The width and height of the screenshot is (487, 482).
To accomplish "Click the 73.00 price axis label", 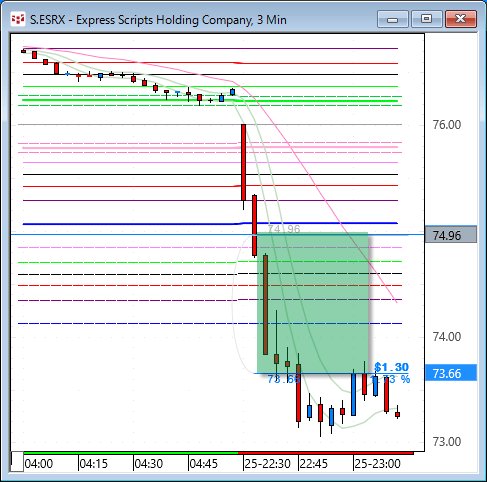I will (x=447, y=442).
